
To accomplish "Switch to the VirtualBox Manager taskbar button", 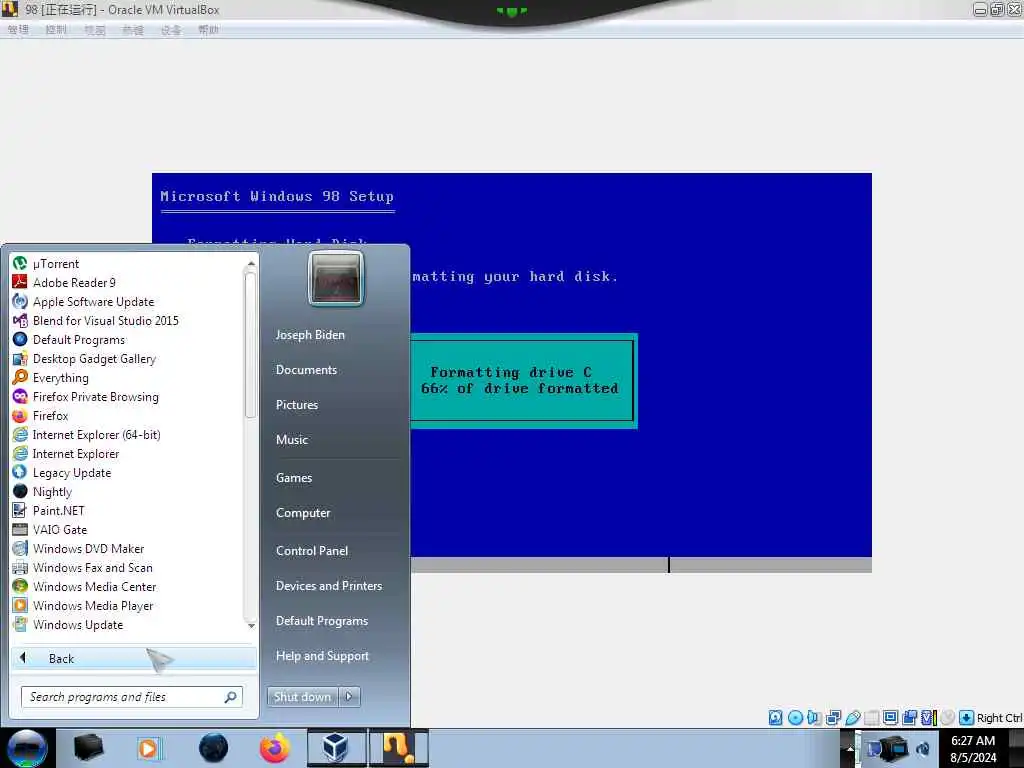I will click(x=336, y=748).
